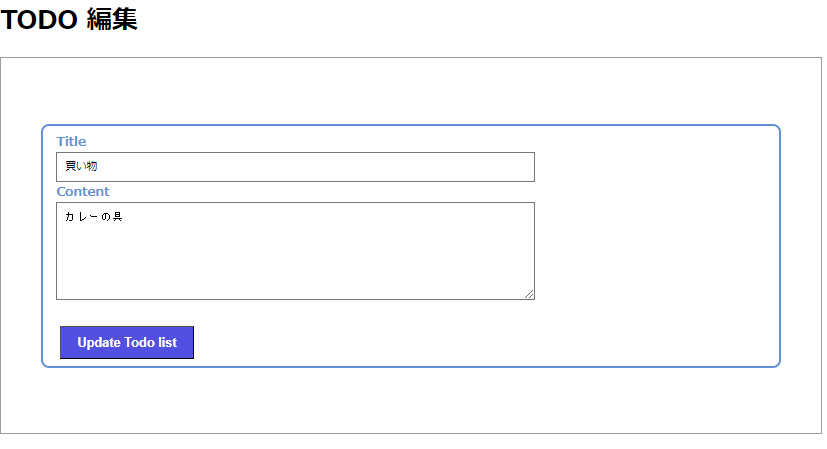The width and height of the screenshot is (827, 449).
Task: Click empty outer panel below the blue form
Action: (x=410, y=400)
